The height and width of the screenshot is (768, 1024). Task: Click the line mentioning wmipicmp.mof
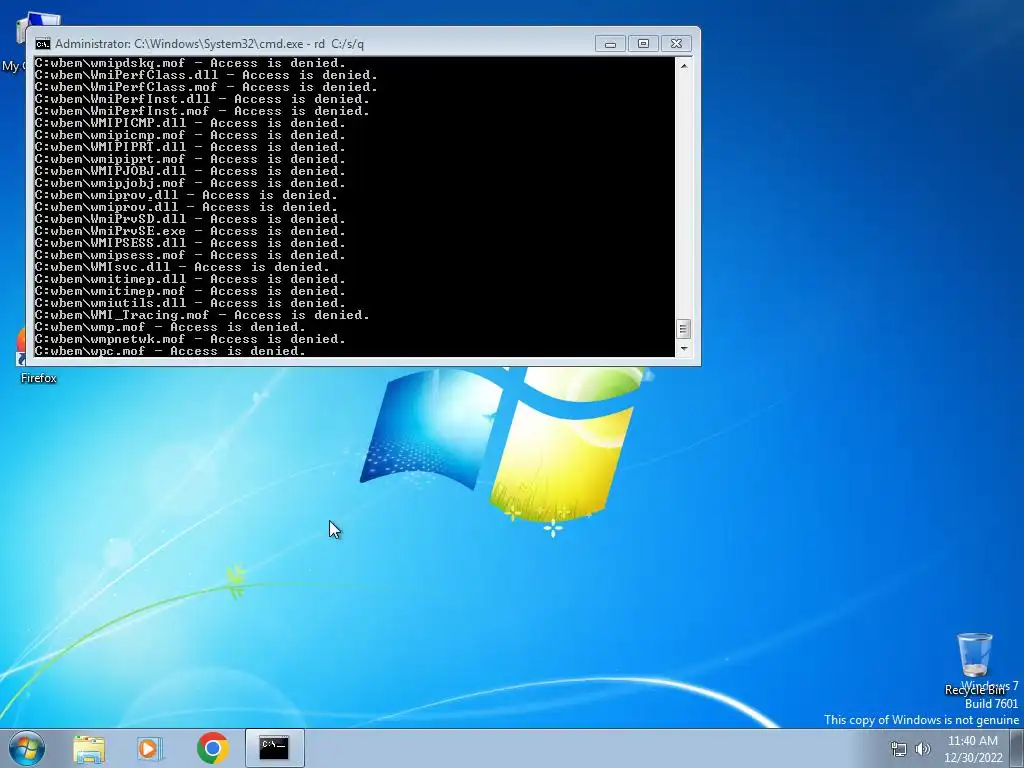(190, 135)
